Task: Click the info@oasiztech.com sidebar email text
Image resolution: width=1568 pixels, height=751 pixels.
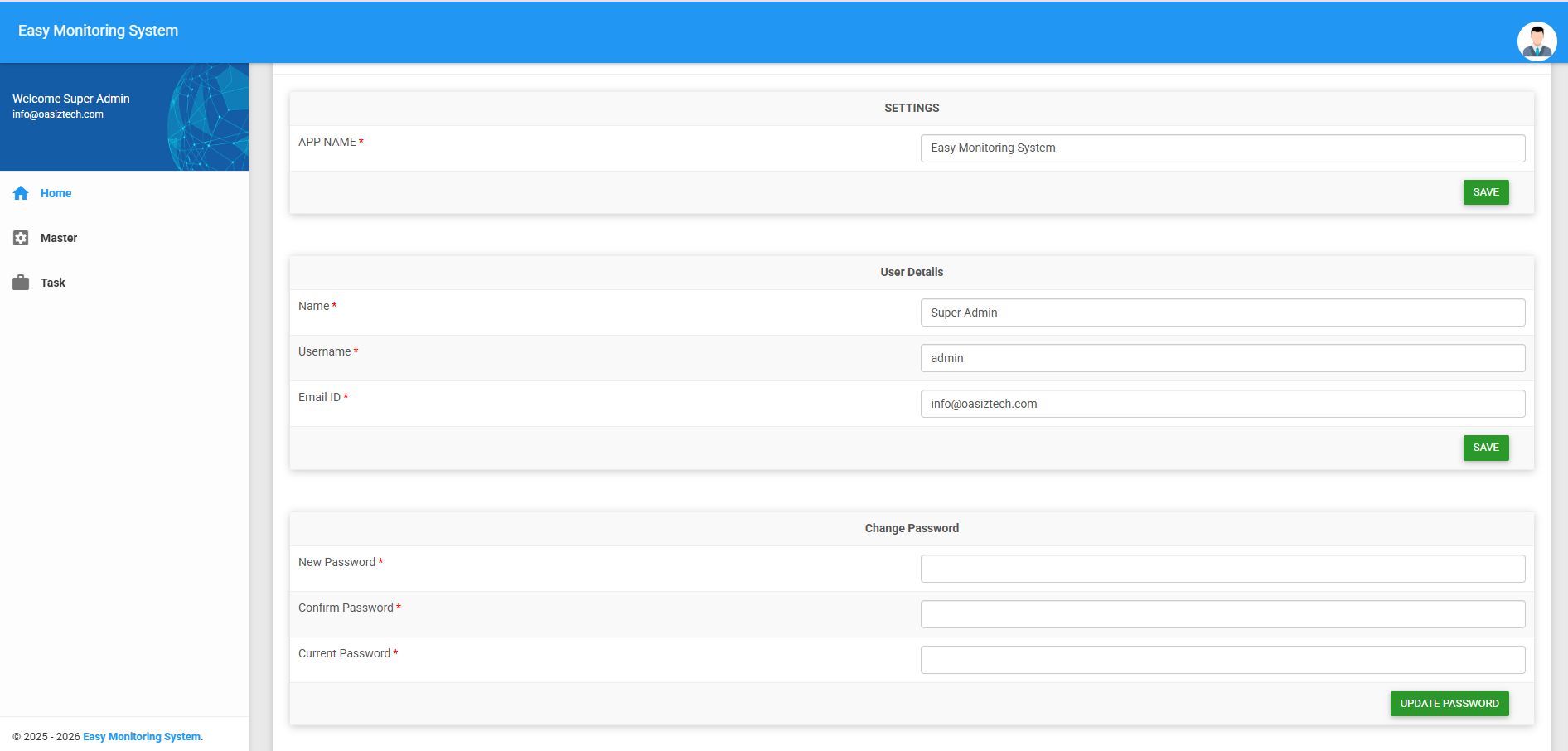Action: click(58, 114)
